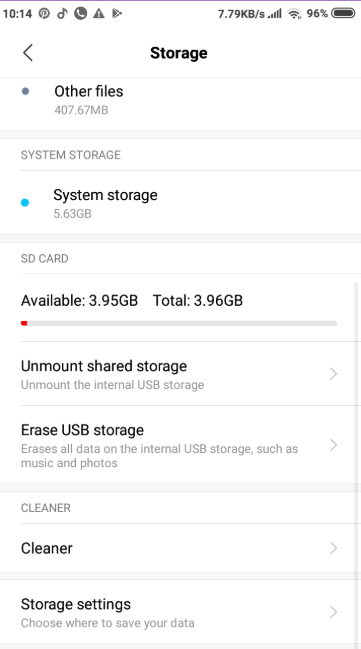Open chevron next to Unmount shared storage
361x649 pixels.
point(333,374)
